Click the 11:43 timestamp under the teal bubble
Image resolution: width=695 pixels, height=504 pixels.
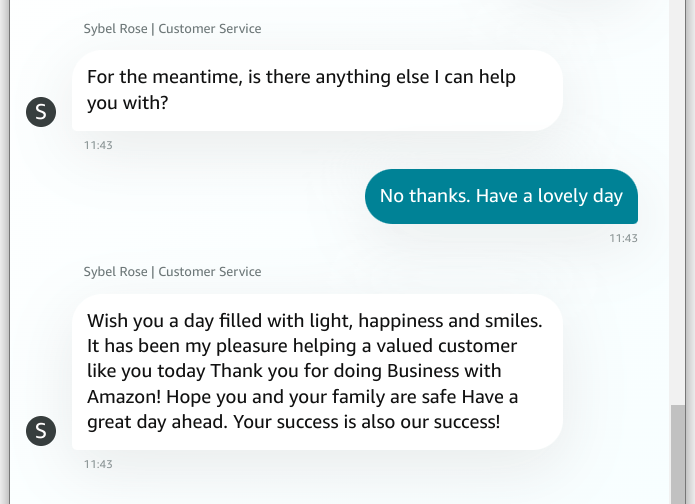(623, 238)
